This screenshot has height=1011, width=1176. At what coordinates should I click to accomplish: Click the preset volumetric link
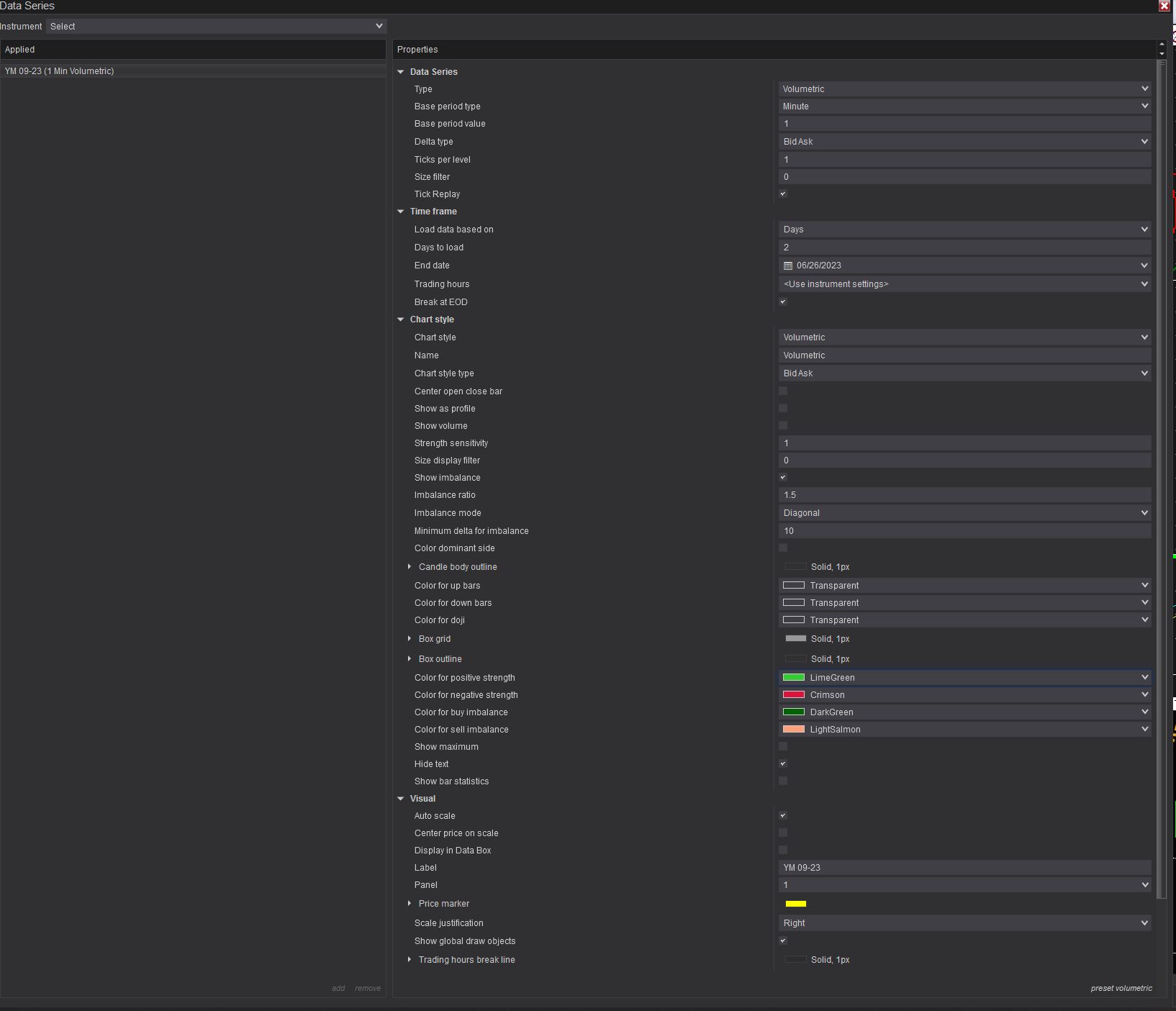[1121, 989]
